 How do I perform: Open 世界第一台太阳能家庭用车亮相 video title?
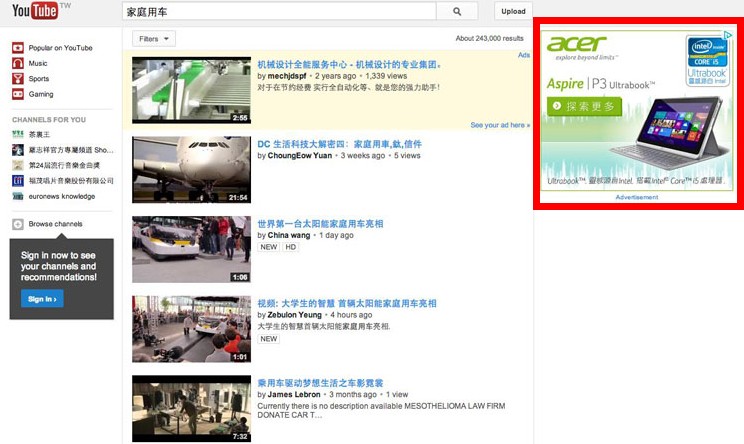(320, 224)
